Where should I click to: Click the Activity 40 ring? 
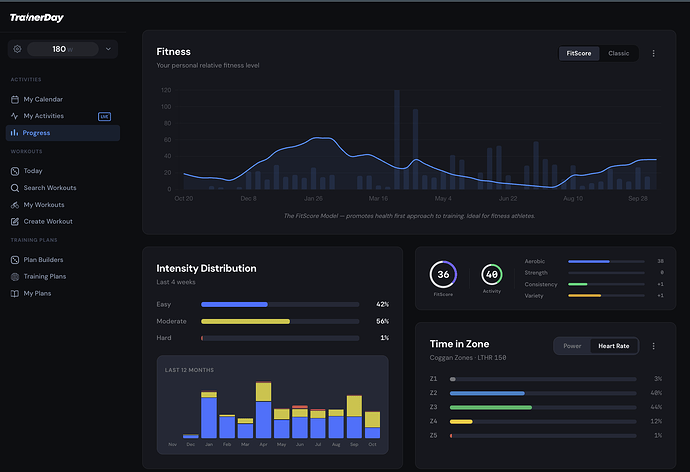tap(492, 274)
